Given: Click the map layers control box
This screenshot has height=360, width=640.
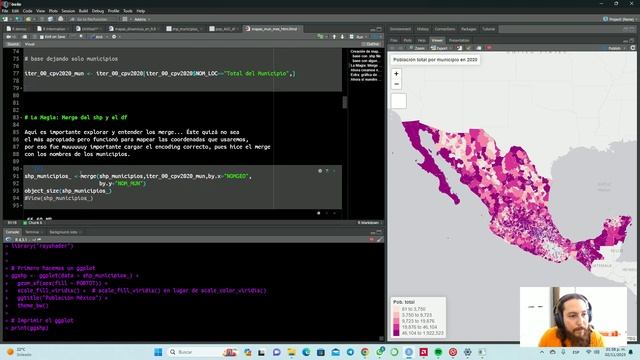Looking at the screenshot, I should 399,101.
